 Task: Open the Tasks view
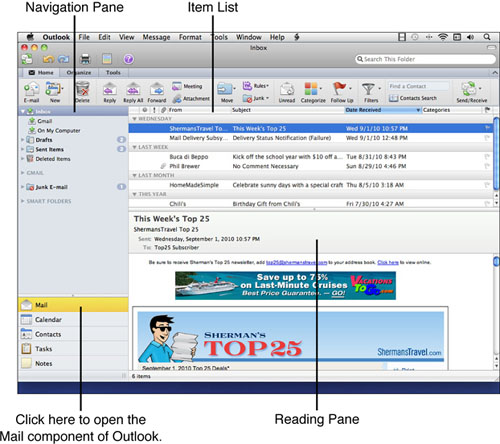click(73, 349)
